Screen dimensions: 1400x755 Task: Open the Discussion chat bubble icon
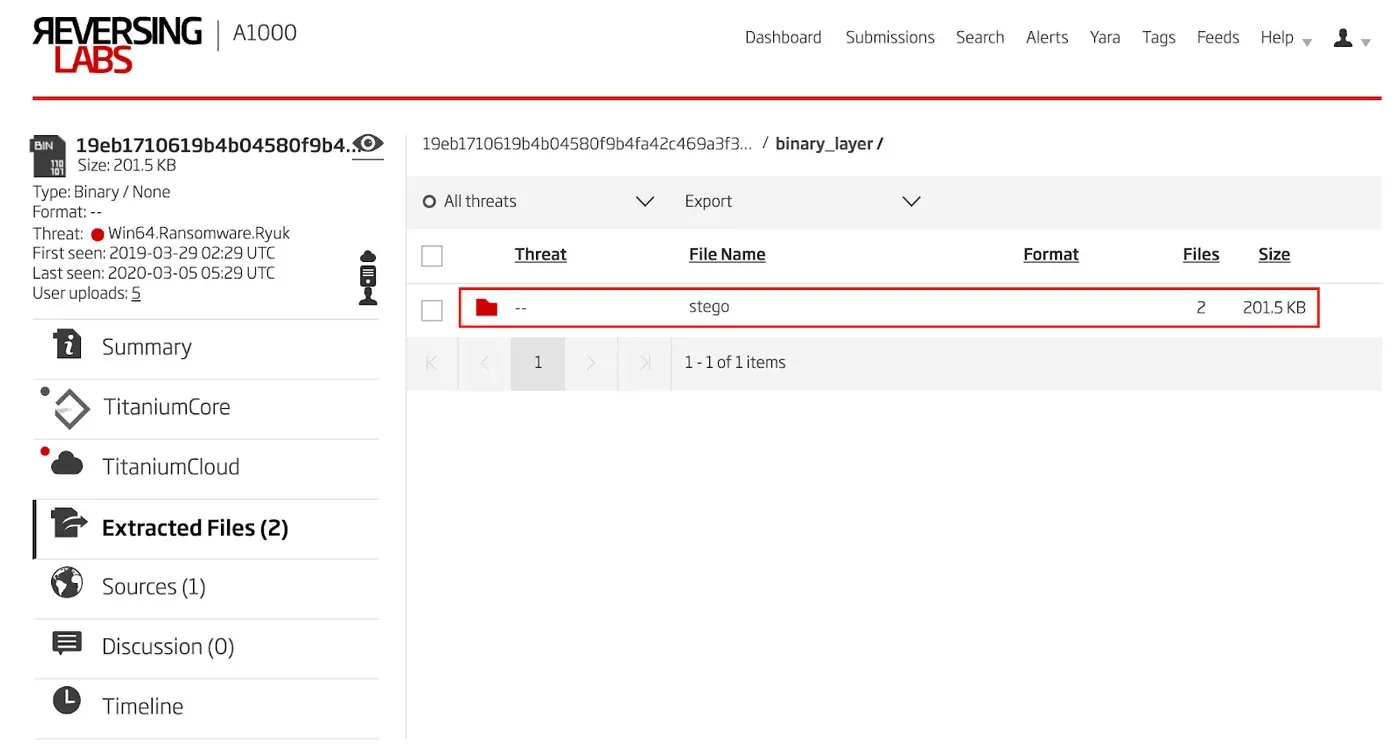pyautogui.click(x=67, y=644)
